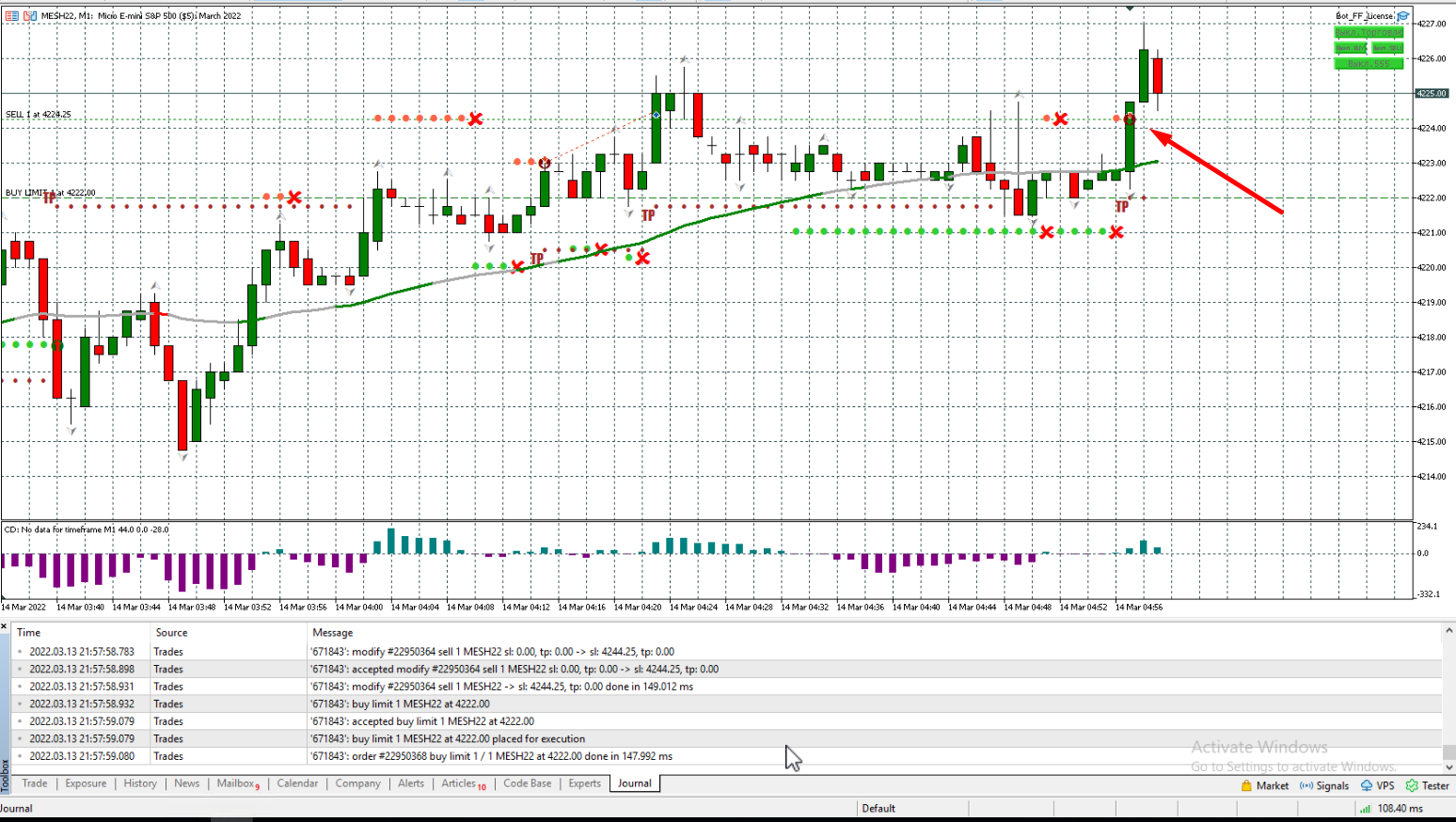Select the 'BUY LIMIT at 4222.00' order label

pos(50,193)
